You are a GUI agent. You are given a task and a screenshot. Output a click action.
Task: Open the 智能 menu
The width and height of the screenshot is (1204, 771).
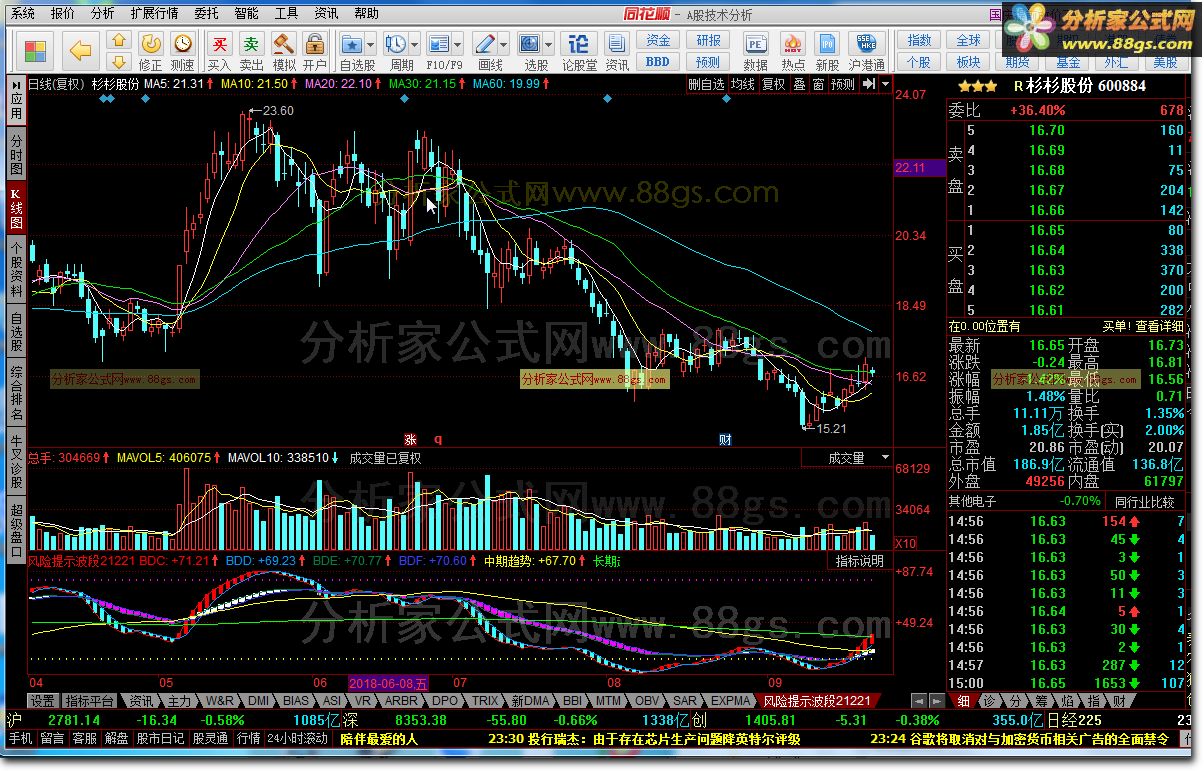coord(246,13)
